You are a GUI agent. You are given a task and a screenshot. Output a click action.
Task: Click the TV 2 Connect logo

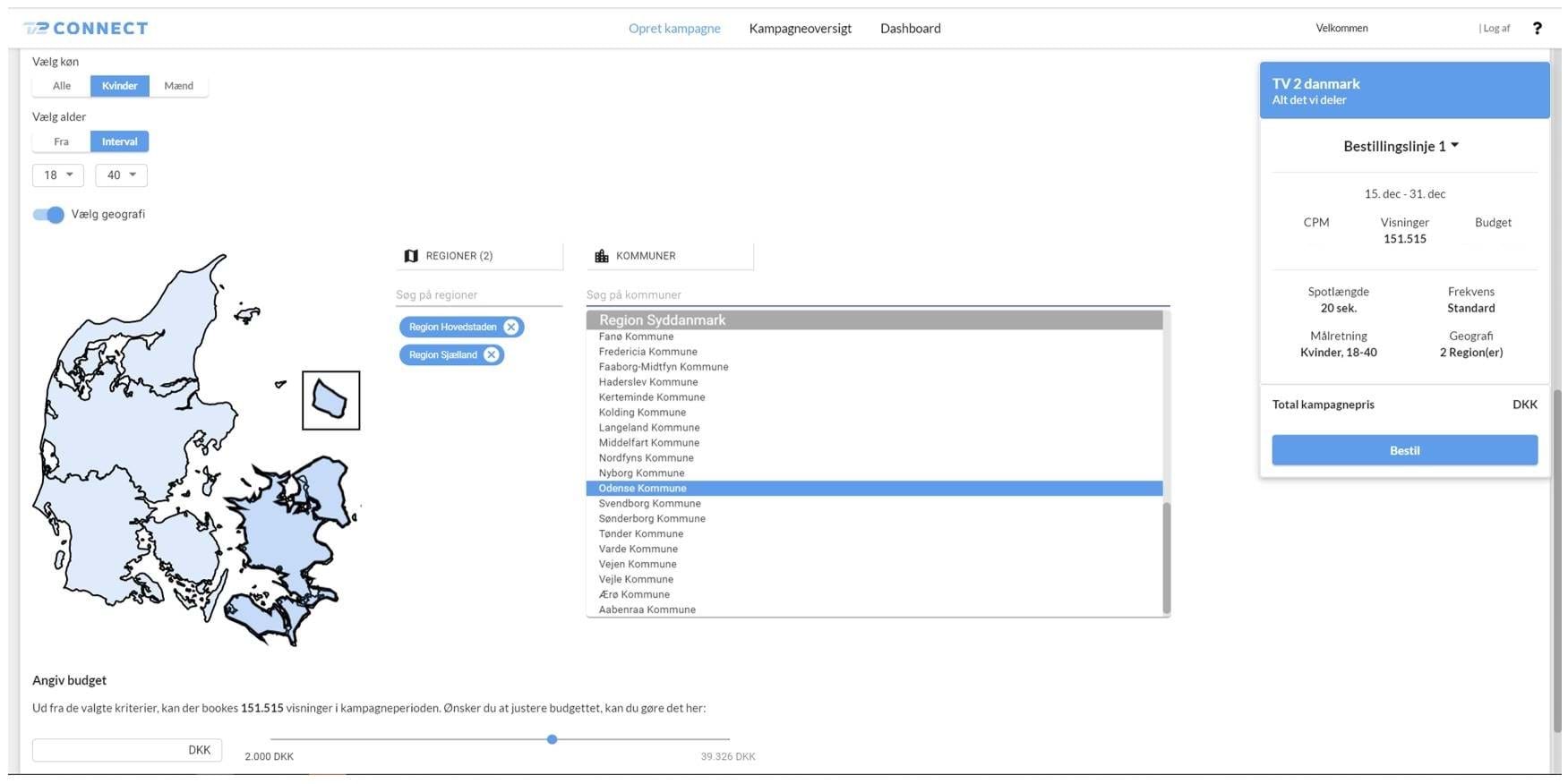click(86, 29)
